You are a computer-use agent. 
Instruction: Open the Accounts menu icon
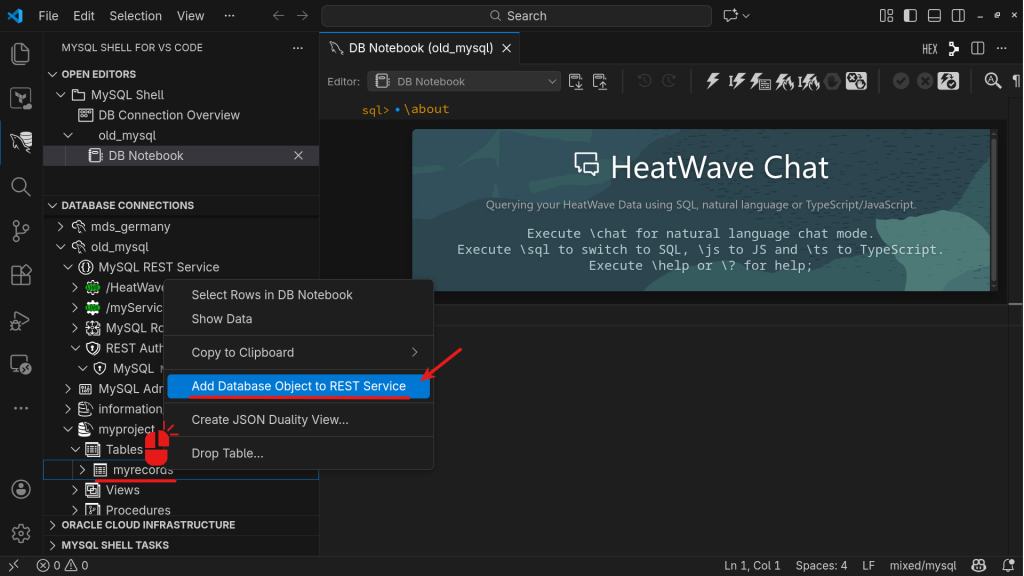coord(21,489)
